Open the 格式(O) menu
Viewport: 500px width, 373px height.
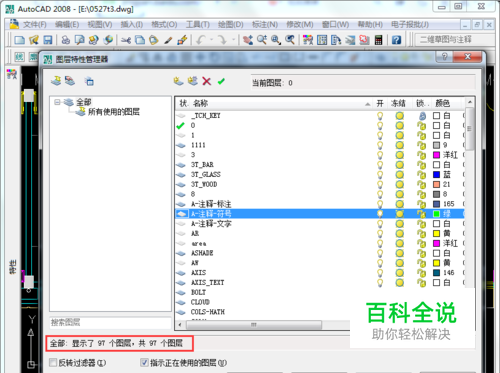(x=164, y=24)
